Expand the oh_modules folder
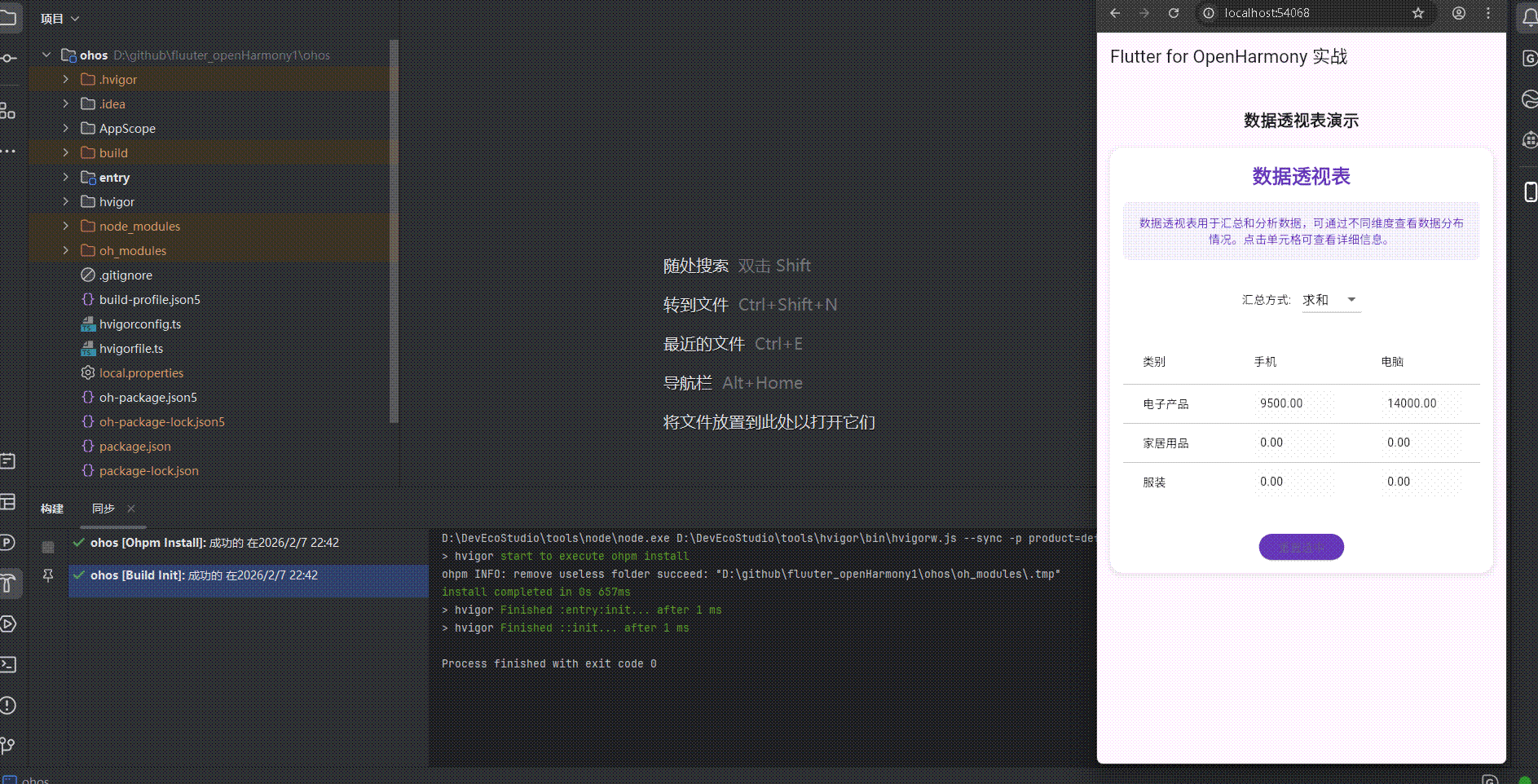The width and height of the screenshot is (1538, 784). point(66,250)
